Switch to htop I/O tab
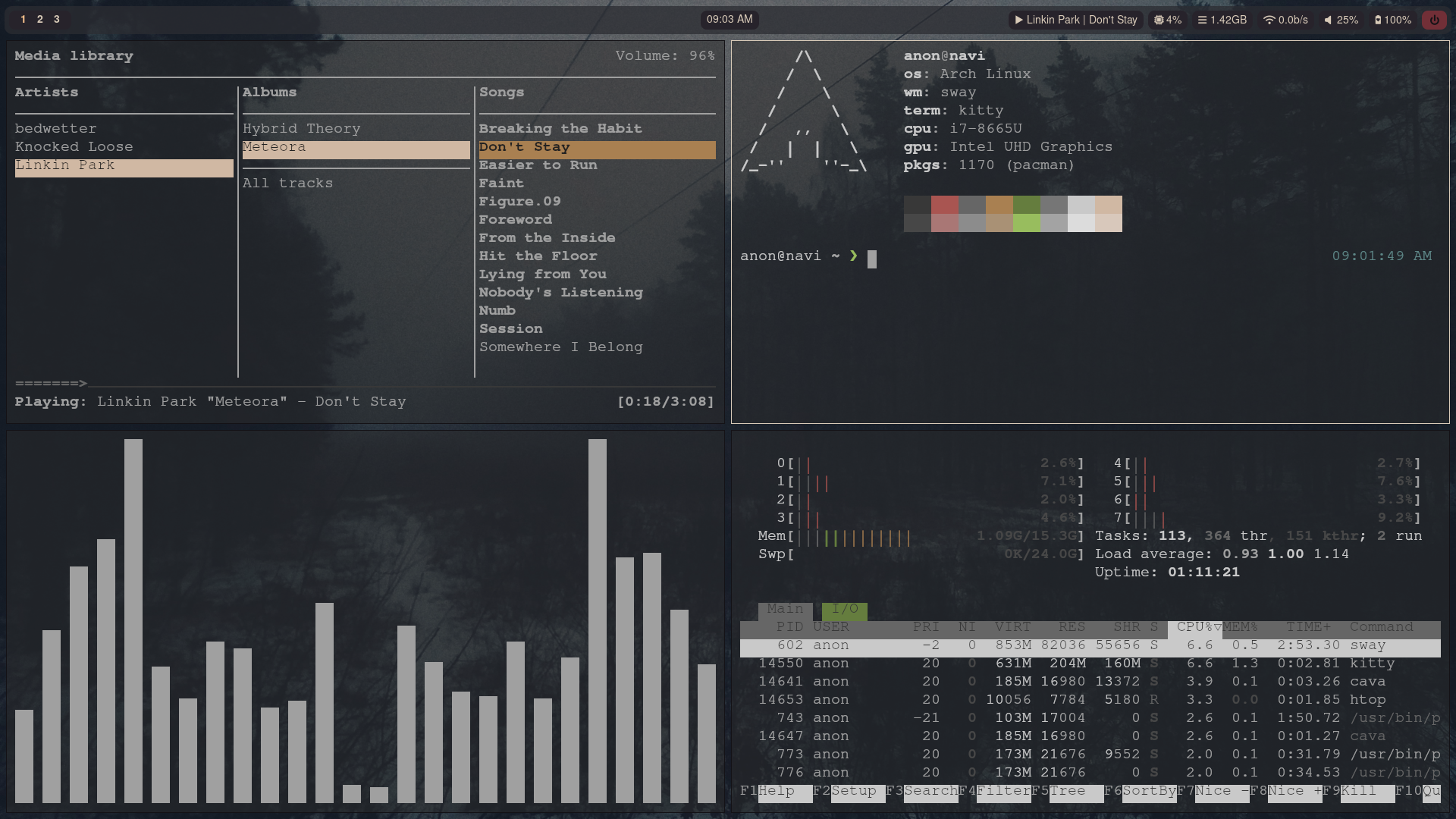The width and height of the screenshot is (1456, 819). tap(844, 610)
